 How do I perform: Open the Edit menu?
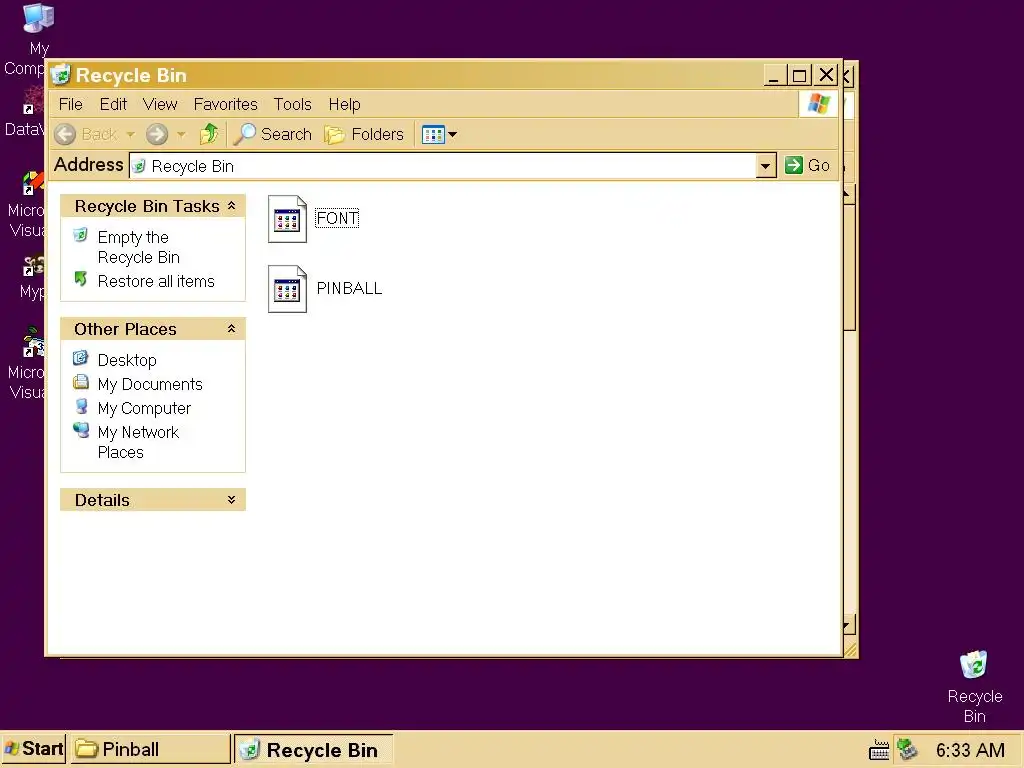(113, 104)
